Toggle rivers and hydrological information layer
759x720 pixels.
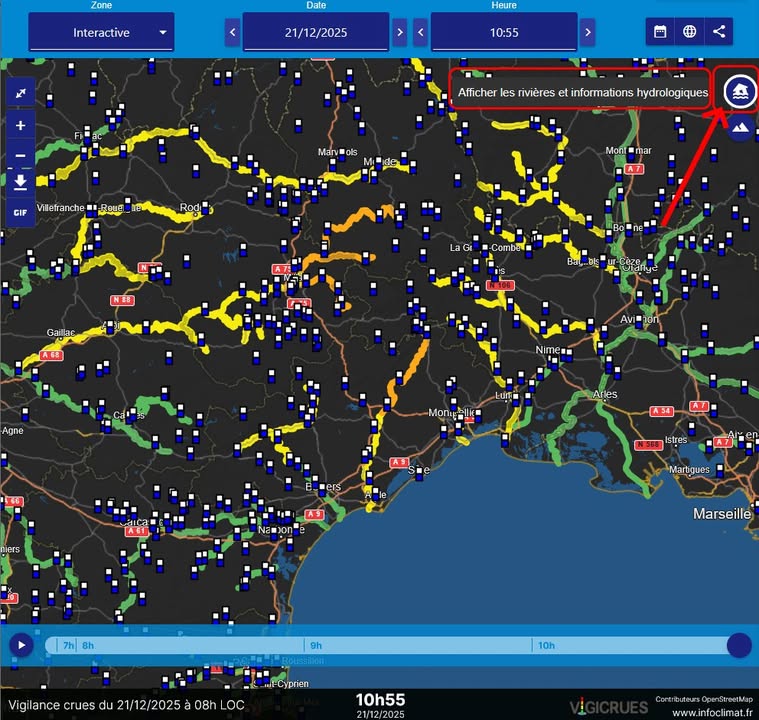739,92
